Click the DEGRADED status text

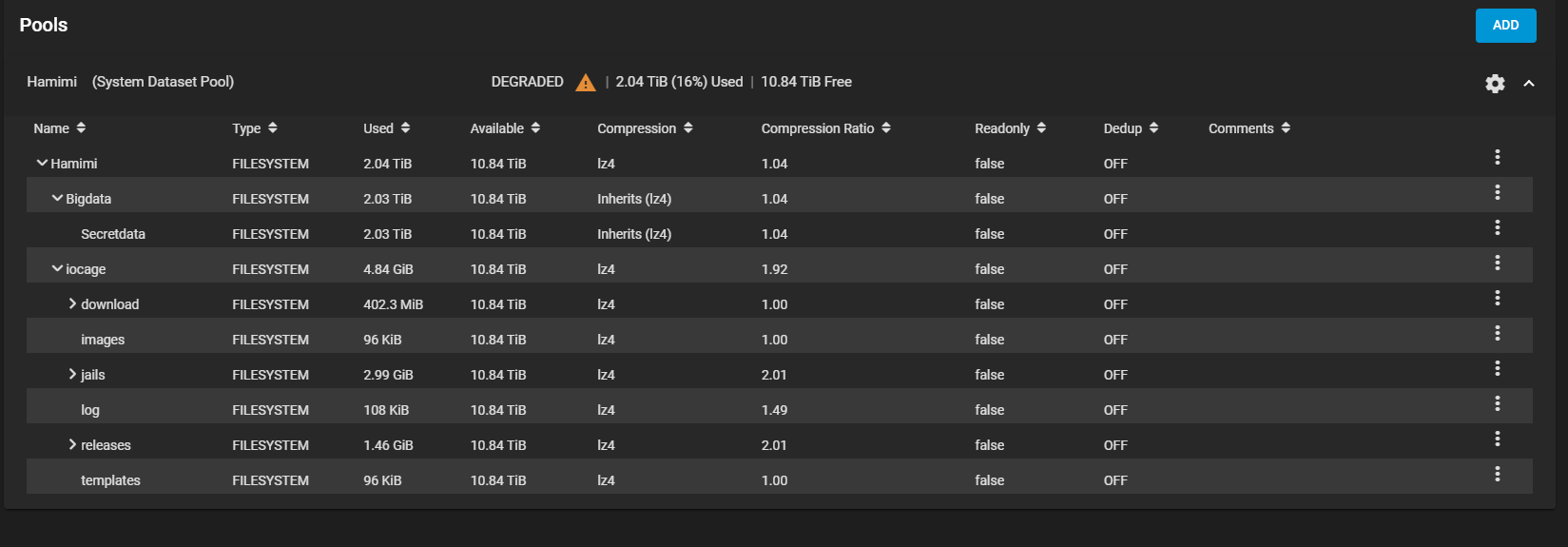coord(527,82)
